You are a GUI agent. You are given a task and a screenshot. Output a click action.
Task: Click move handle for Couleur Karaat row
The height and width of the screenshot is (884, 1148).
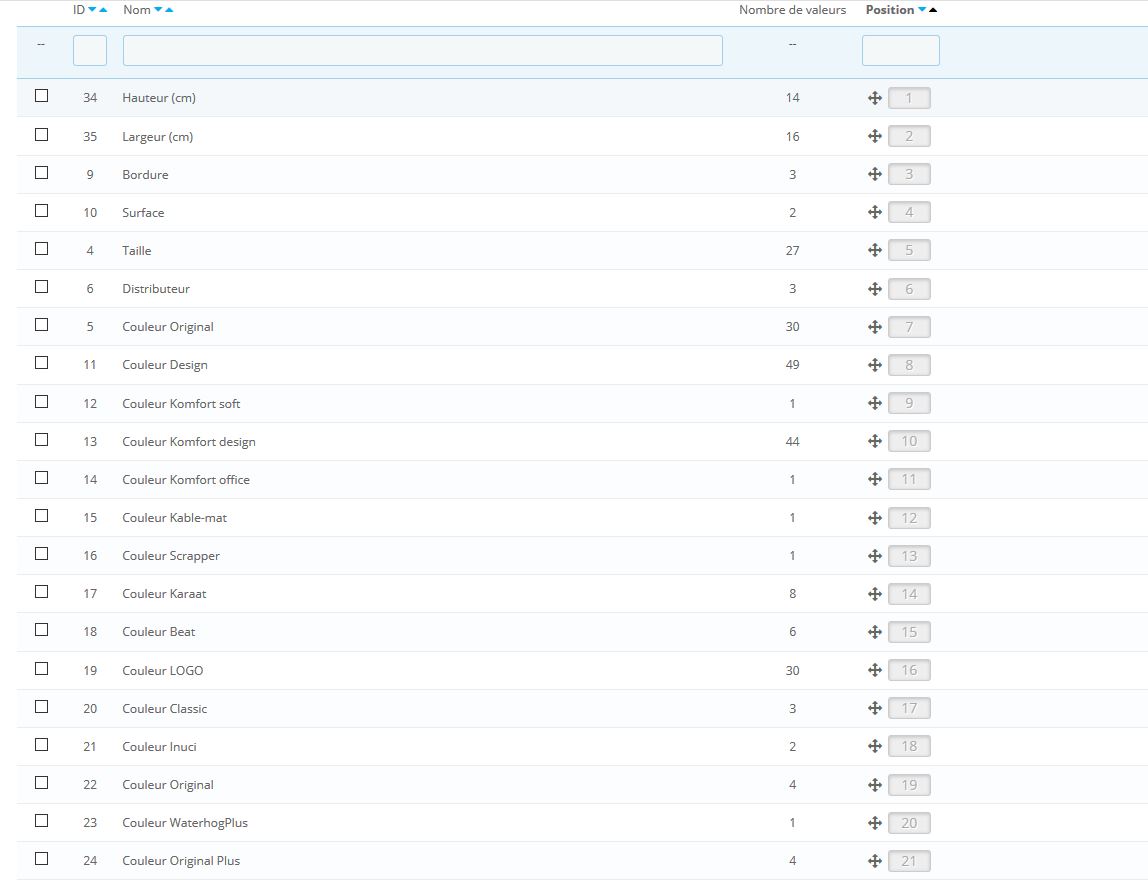pyautogui.click(x=874, y=595)
